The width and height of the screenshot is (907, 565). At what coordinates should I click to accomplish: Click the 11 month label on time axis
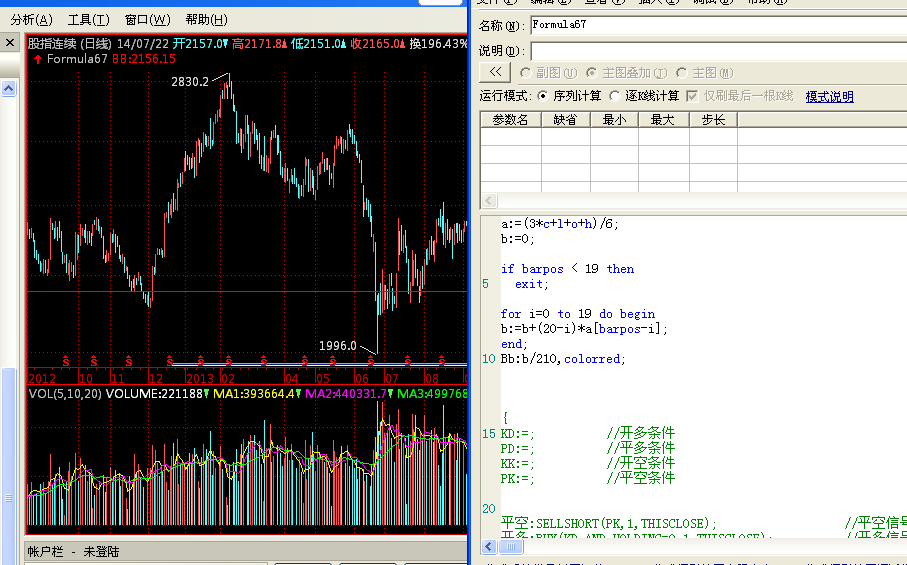click(x=118, y=378)
